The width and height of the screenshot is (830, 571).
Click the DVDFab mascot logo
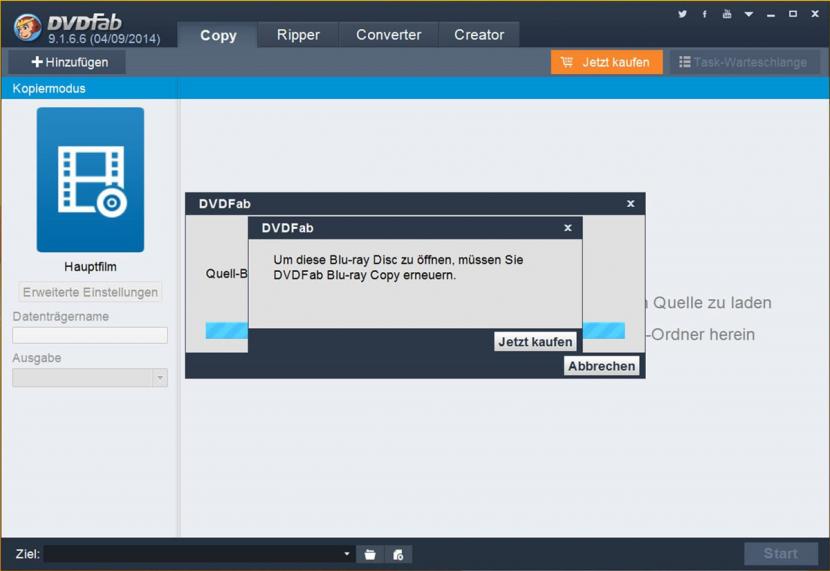click(x=28, y=28)
